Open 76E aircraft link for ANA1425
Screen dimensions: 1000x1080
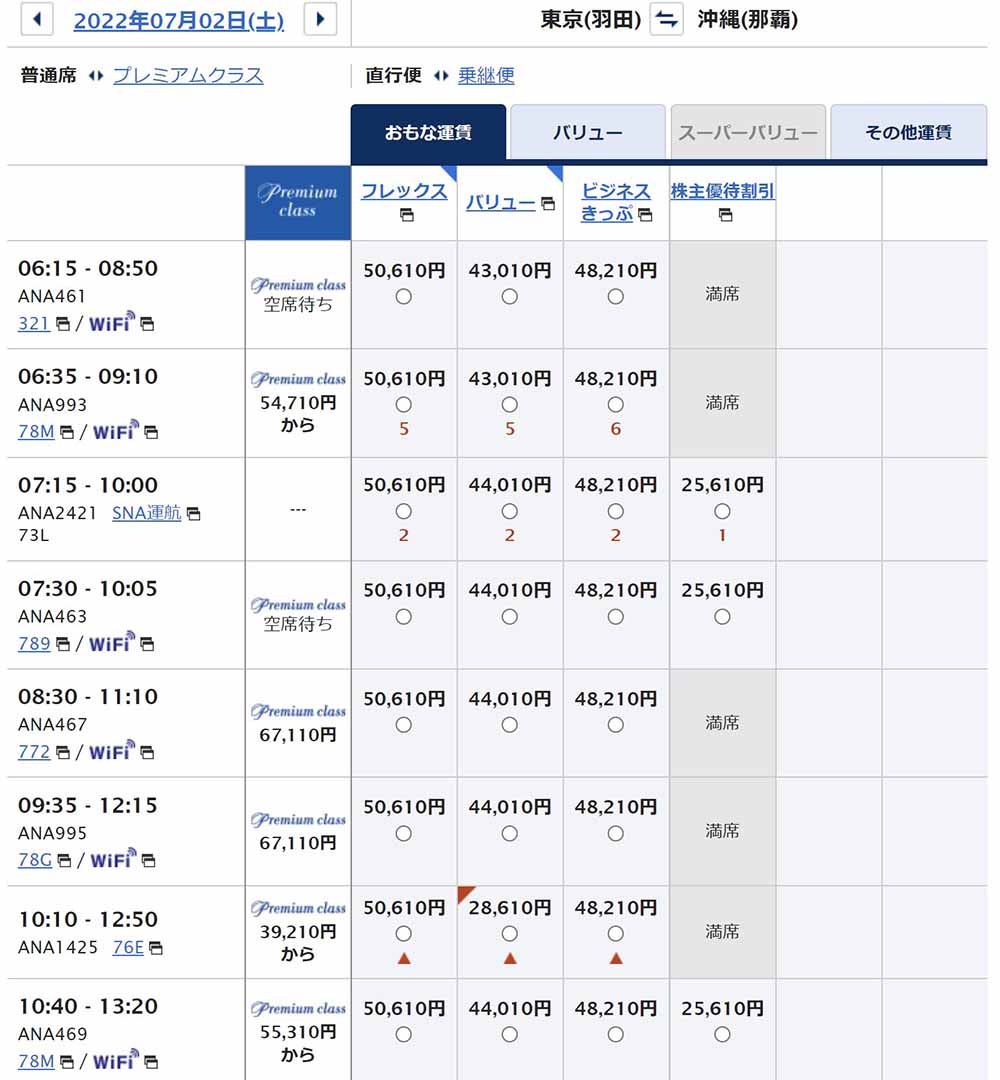[128, 948]
